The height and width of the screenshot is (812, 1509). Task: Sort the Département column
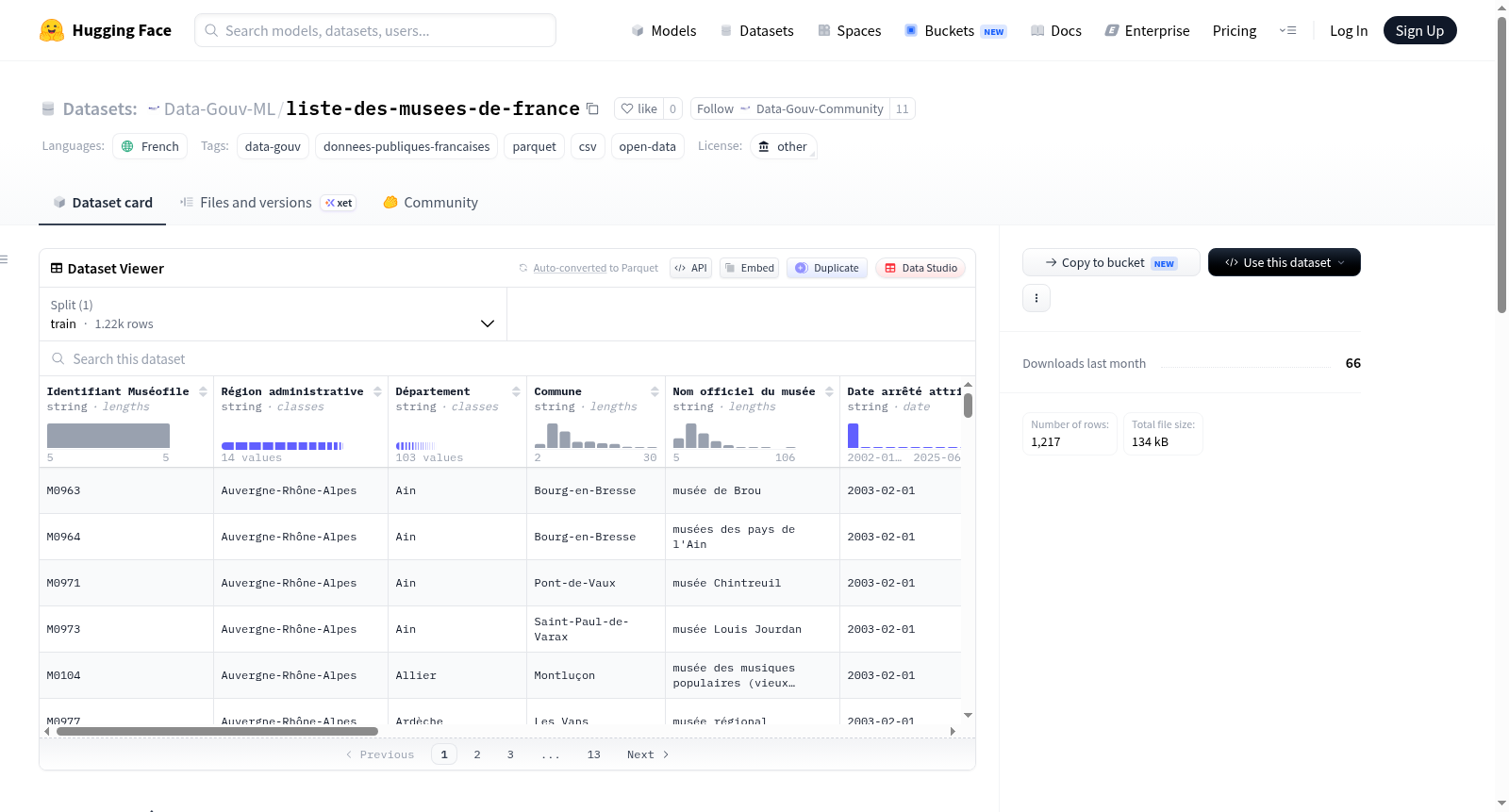tap(516, 391)
